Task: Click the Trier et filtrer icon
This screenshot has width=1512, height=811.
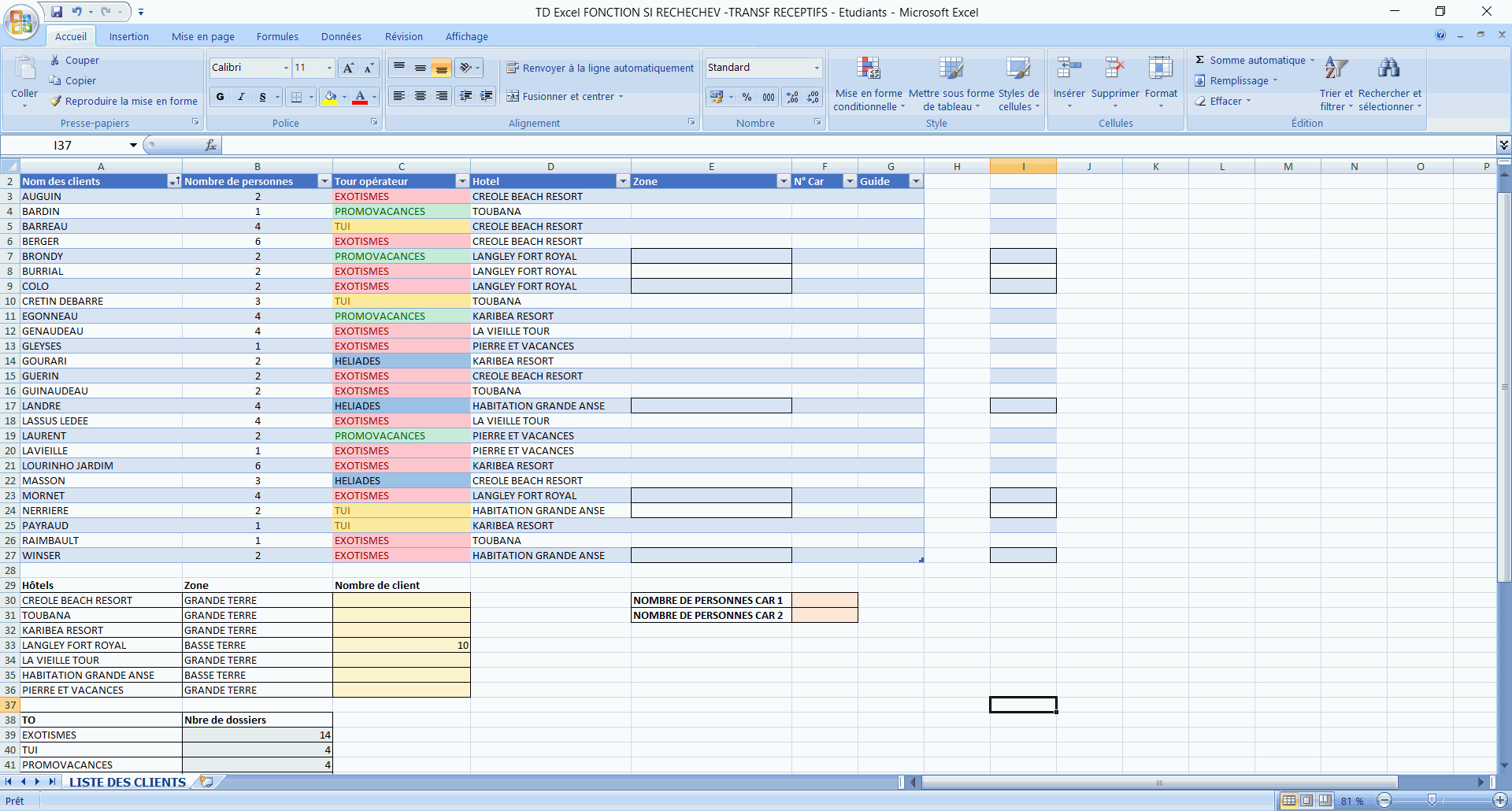Action: (1336, 69)
